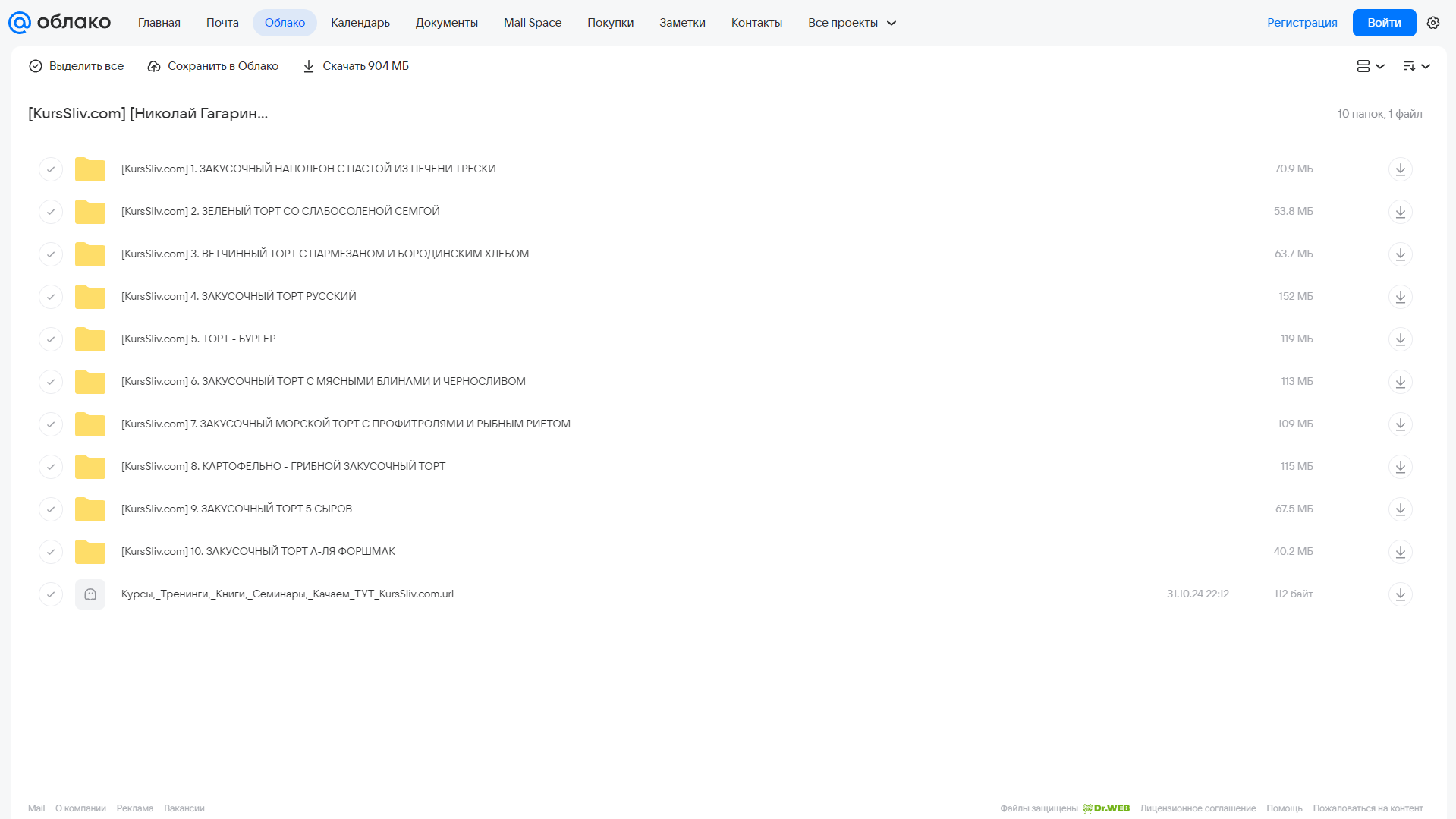
Task: Download the KursSliv.com.url file
Action: click(x=1401, y=594)
